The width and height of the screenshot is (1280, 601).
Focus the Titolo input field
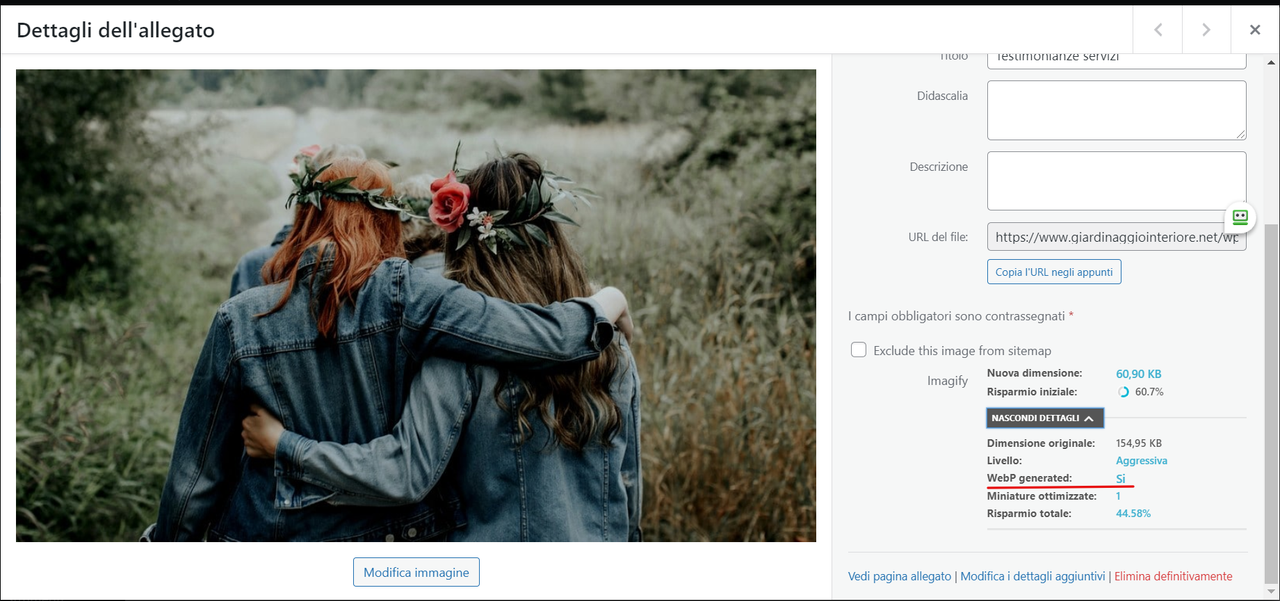tap(1116, 58)
